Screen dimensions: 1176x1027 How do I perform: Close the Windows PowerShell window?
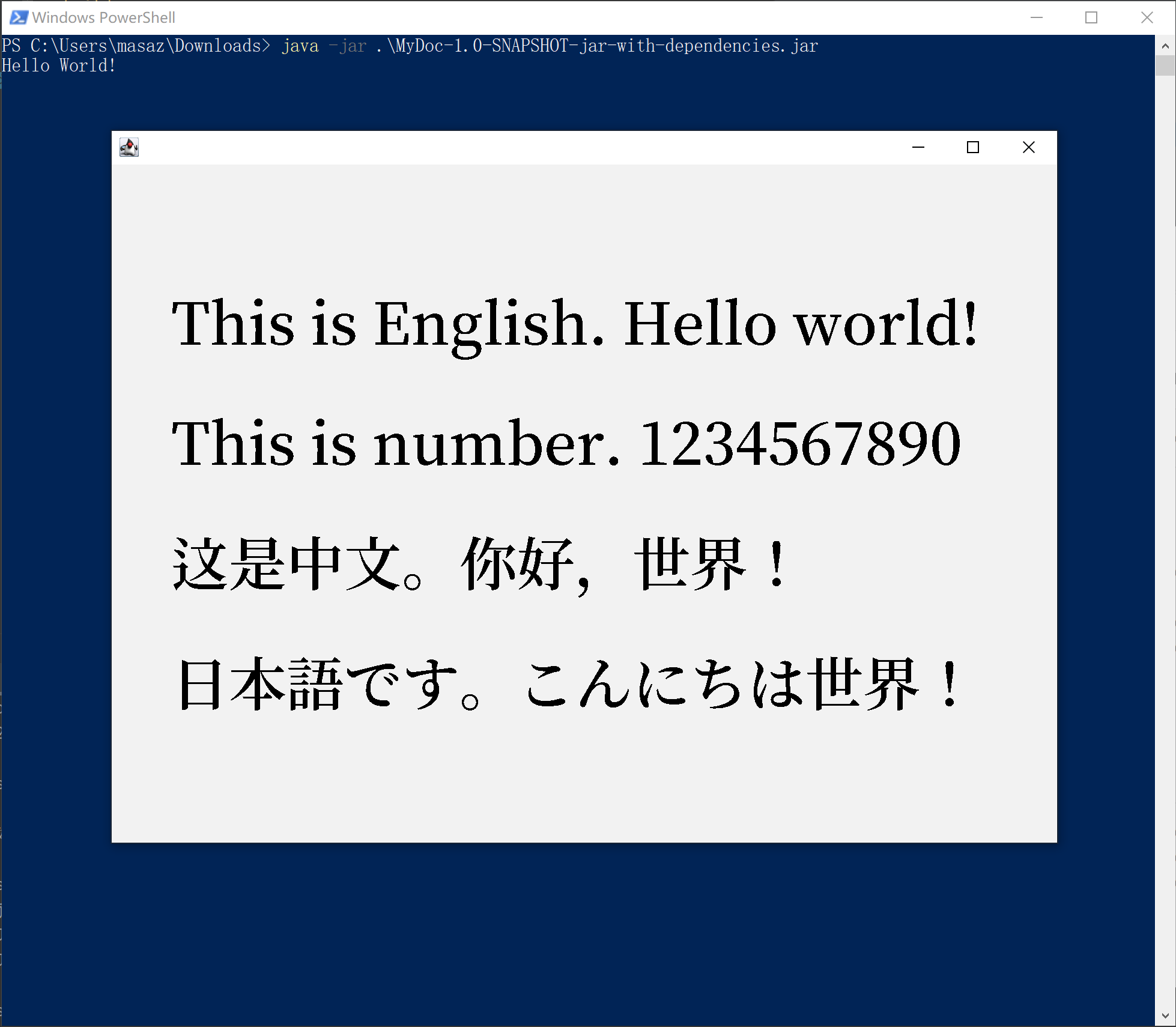click(1147, 17)
